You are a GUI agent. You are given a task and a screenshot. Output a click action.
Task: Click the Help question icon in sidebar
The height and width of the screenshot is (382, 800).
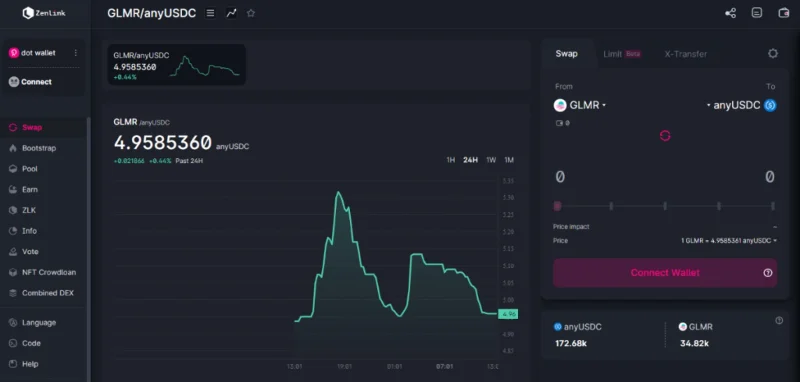[13, 364]
